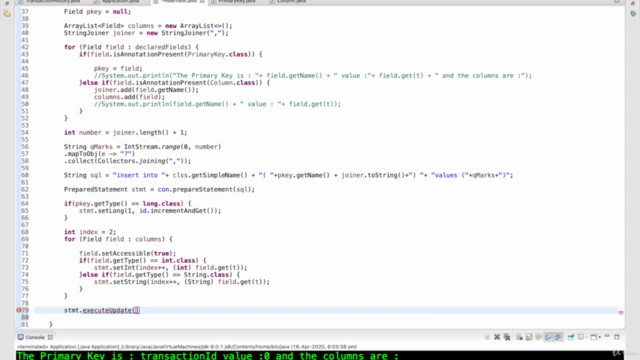
Task: Click Display Selected Console icon
Action: (x=580, y=337)
